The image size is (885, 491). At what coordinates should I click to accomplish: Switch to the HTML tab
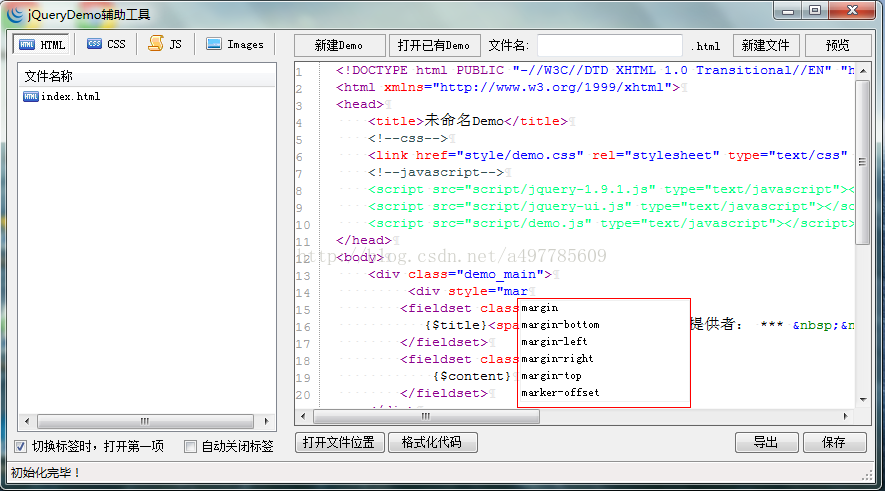(41, 45)
